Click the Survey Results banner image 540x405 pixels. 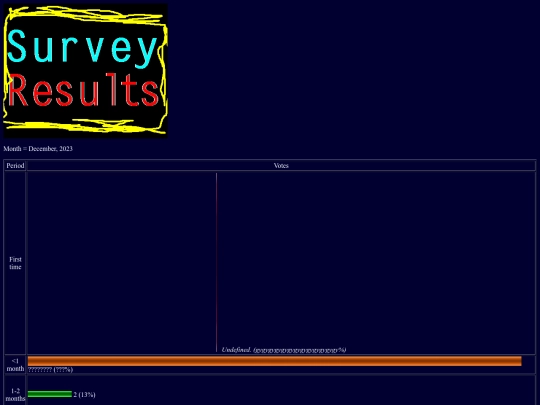tap(85, 71)
